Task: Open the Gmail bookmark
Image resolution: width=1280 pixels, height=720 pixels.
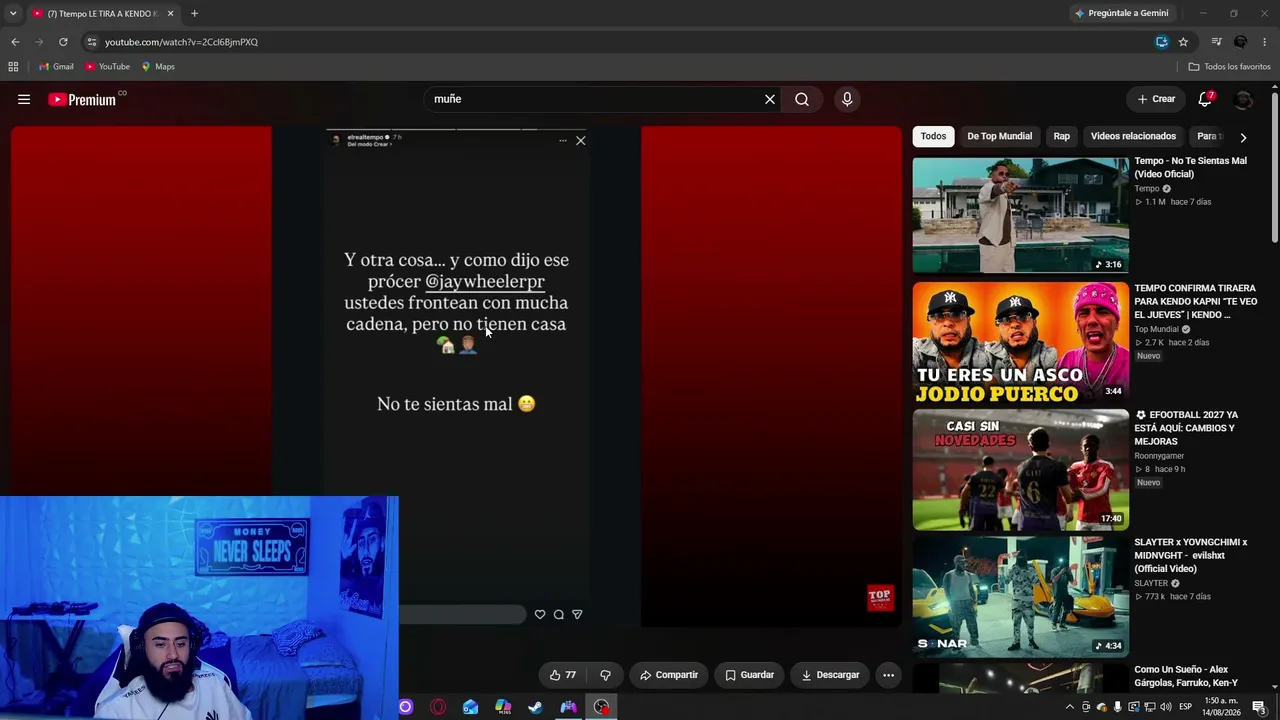Action: 56,67
